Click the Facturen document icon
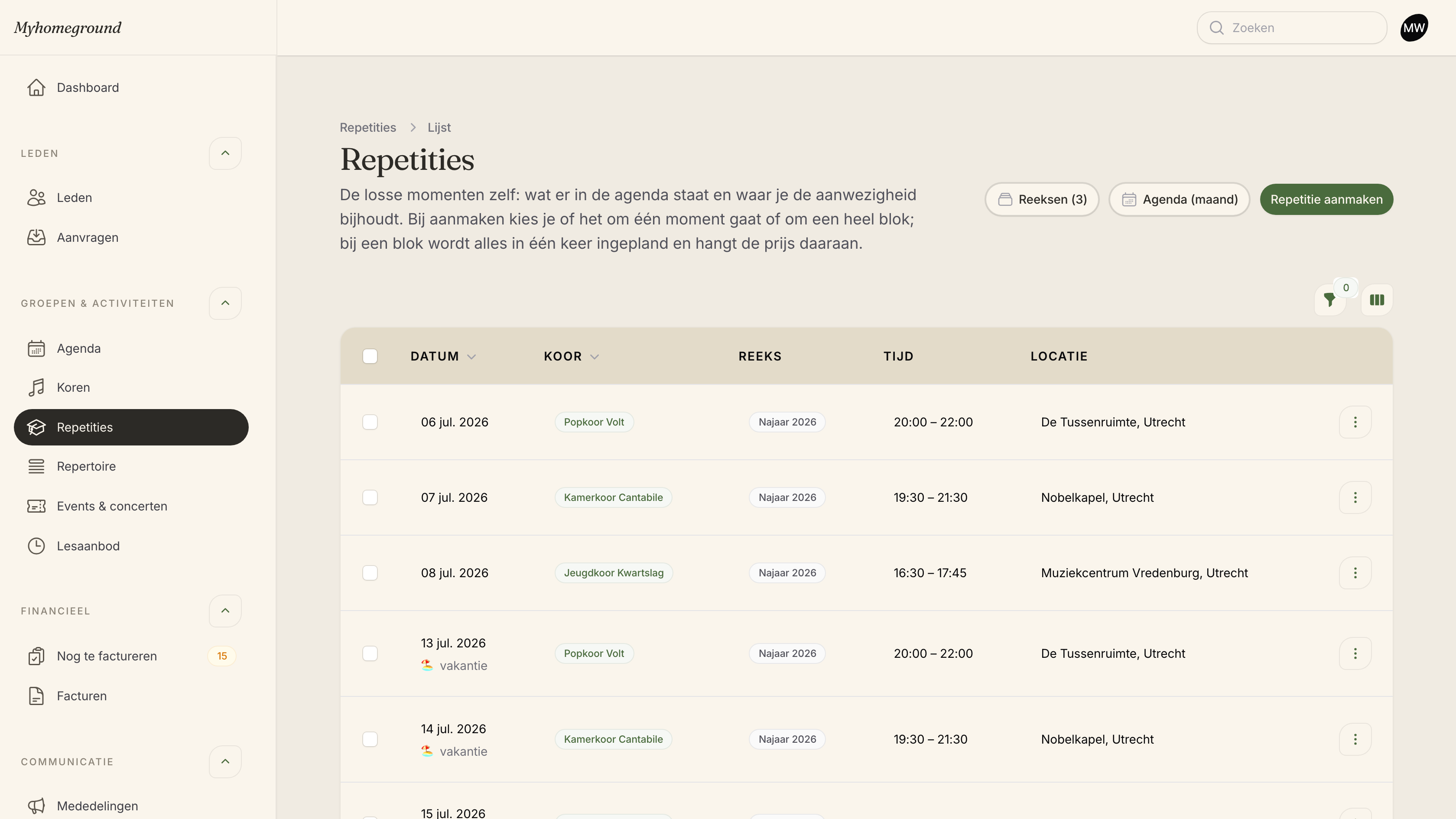The height and width of the screenshot is (819, 1456). (x=36, y=696)
